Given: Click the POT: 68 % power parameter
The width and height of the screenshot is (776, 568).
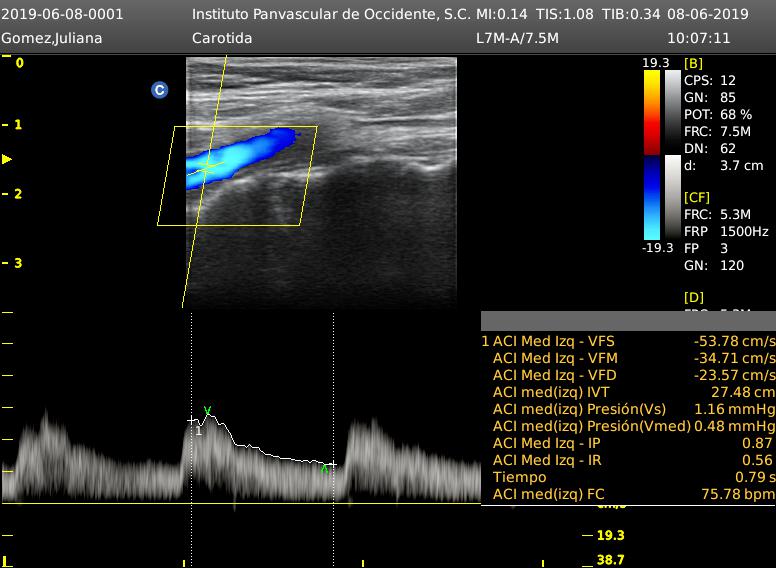Looking at the screenshot, I should point(718,114).
